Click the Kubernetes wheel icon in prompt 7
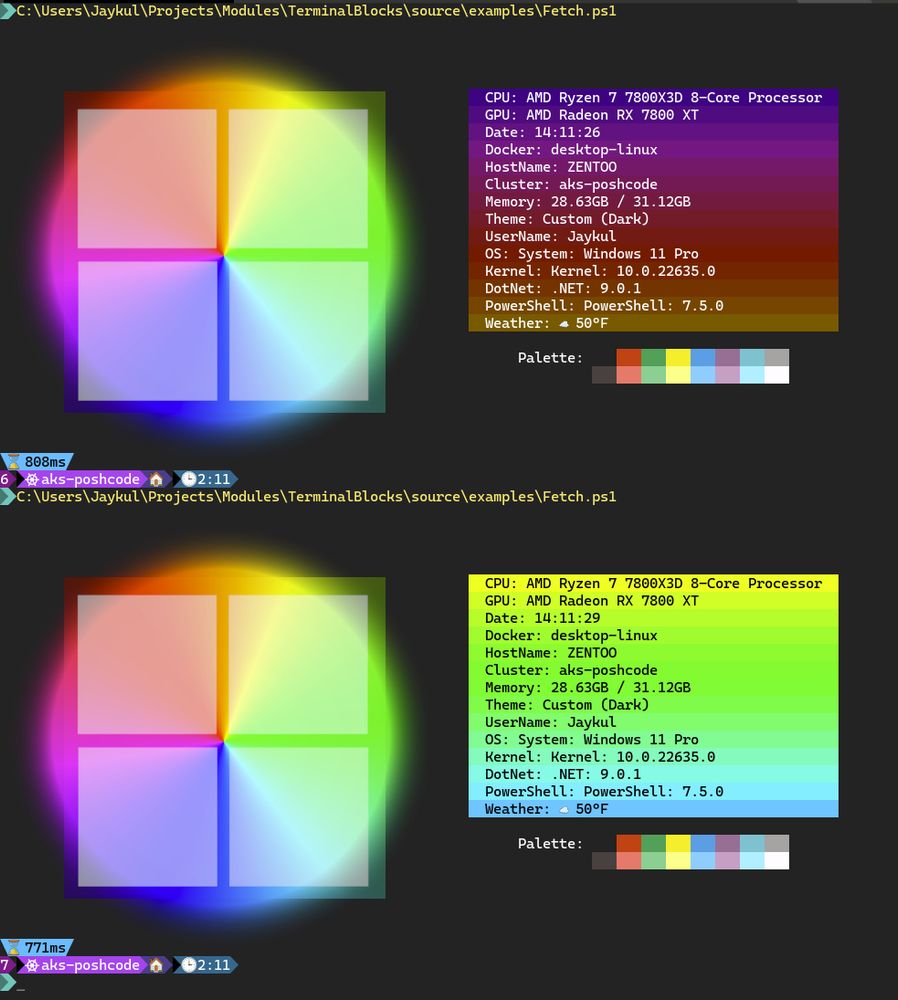898x1000 pixels. [32, 965]
